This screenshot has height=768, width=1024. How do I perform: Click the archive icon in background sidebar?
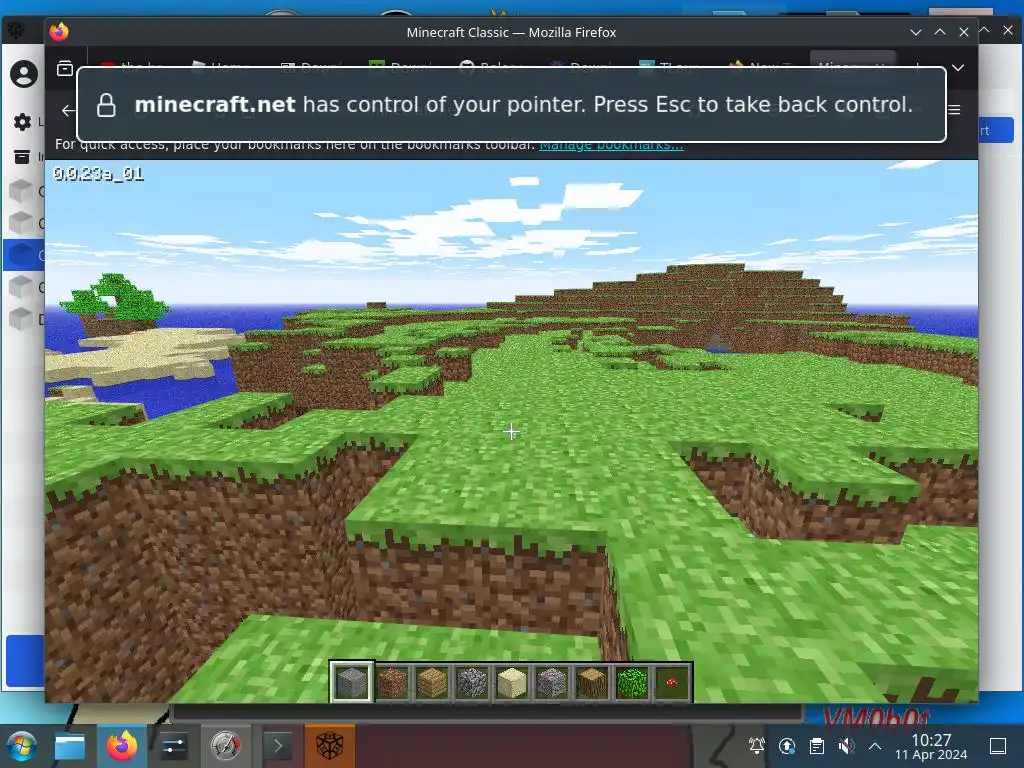click(x=22, y=156)
